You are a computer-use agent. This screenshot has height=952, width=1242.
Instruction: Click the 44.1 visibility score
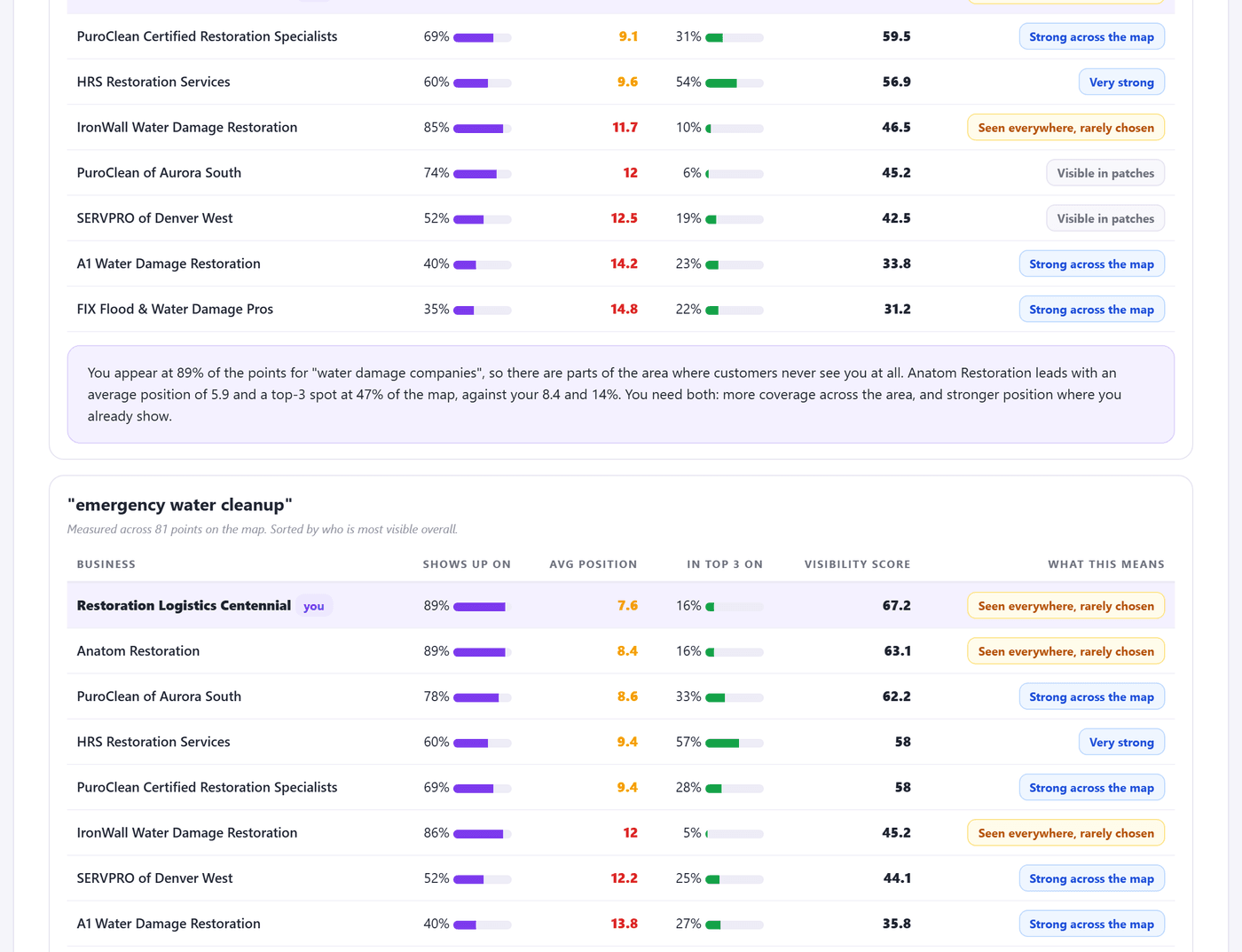[897, 878]
